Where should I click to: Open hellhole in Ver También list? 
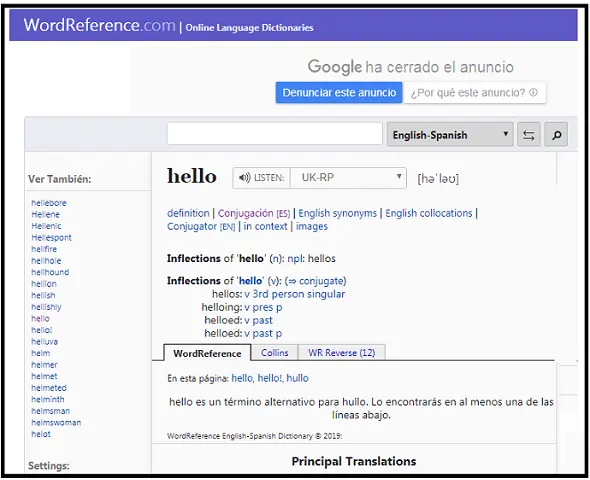tap(46, 261)
